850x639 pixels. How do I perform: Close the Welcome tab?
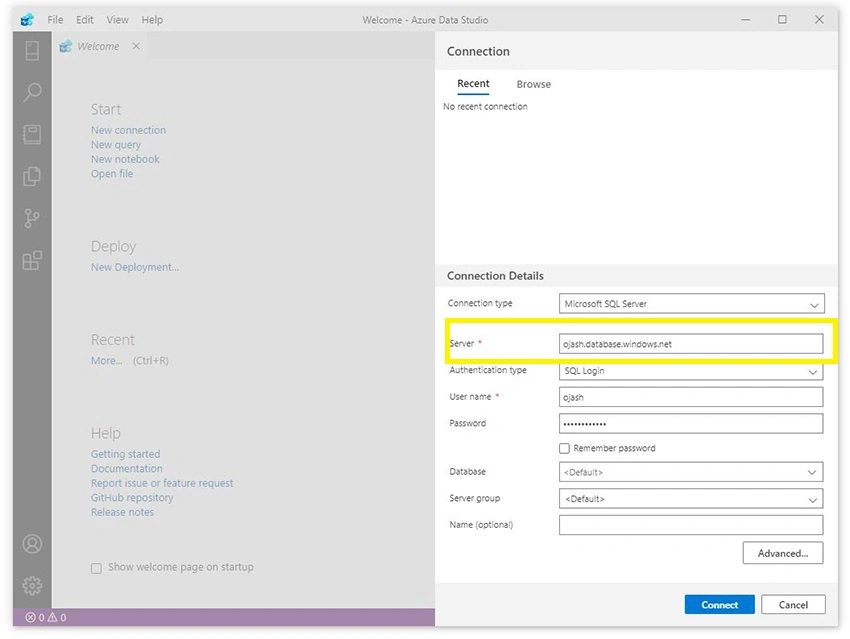click(136, 46)
